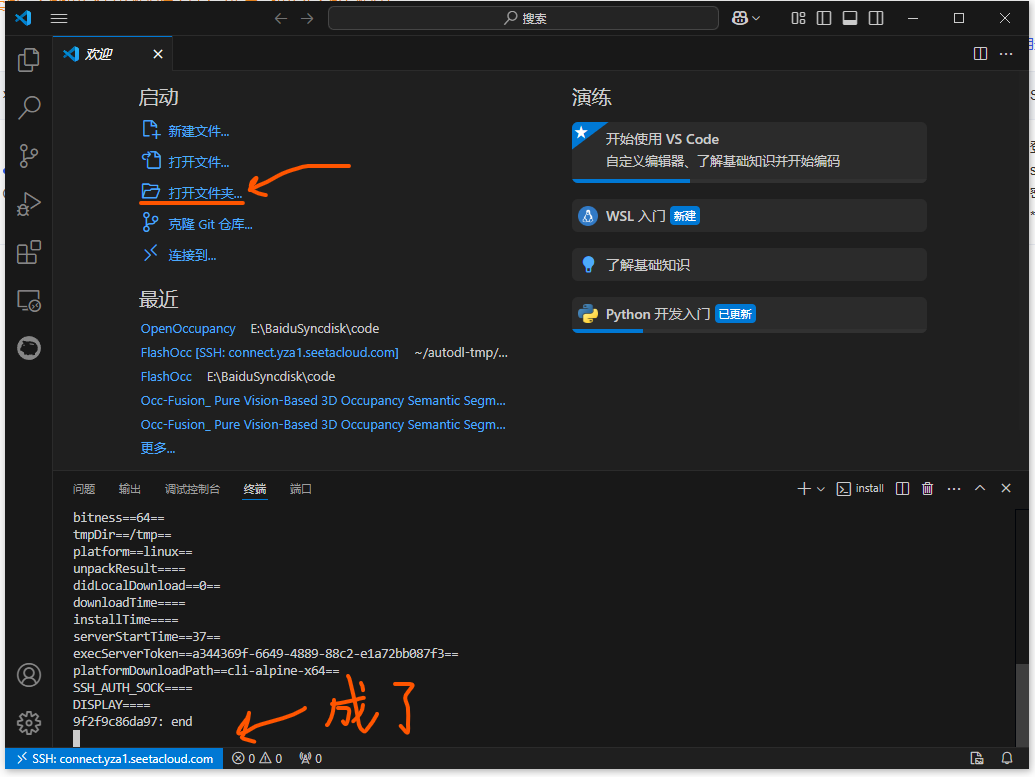Screen dimensions: 1035x777
Task: Click the feedback status bar icon
Action: [x=977, y=759]
